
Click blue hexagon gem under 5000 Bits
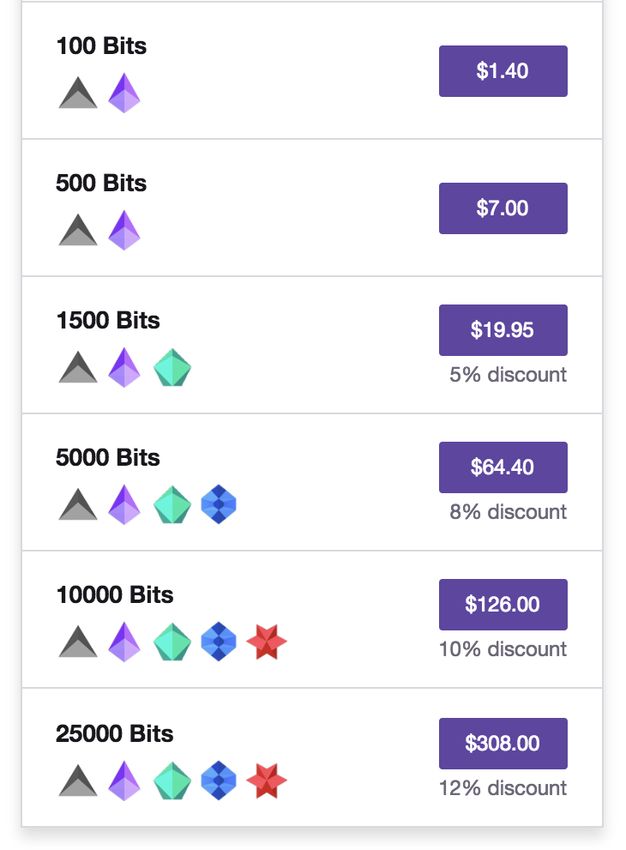(218, 504)
